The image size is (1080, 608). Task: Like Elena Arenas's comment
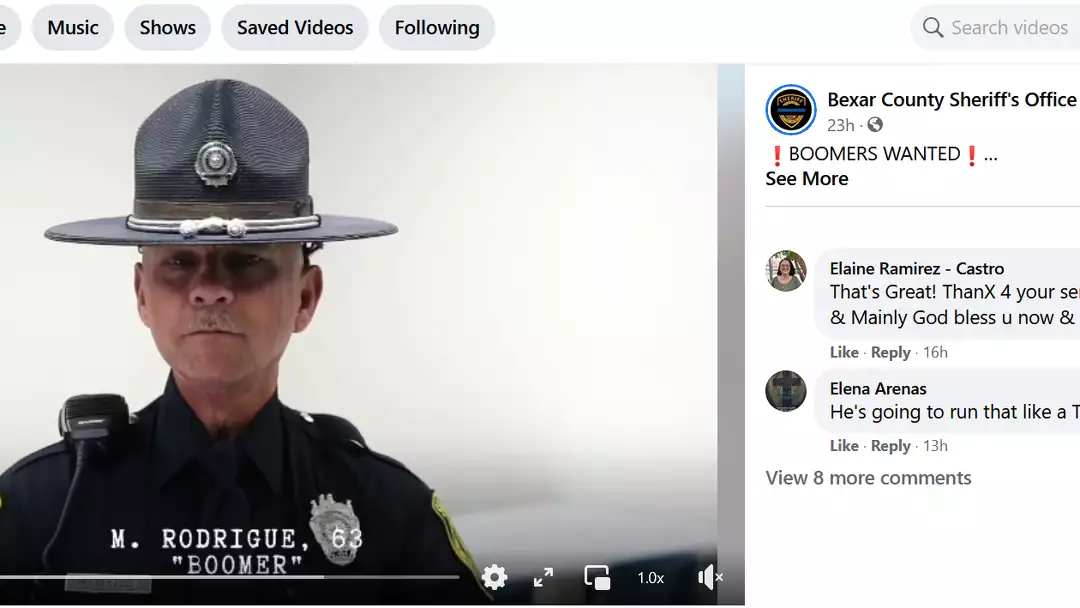[844, 446]
